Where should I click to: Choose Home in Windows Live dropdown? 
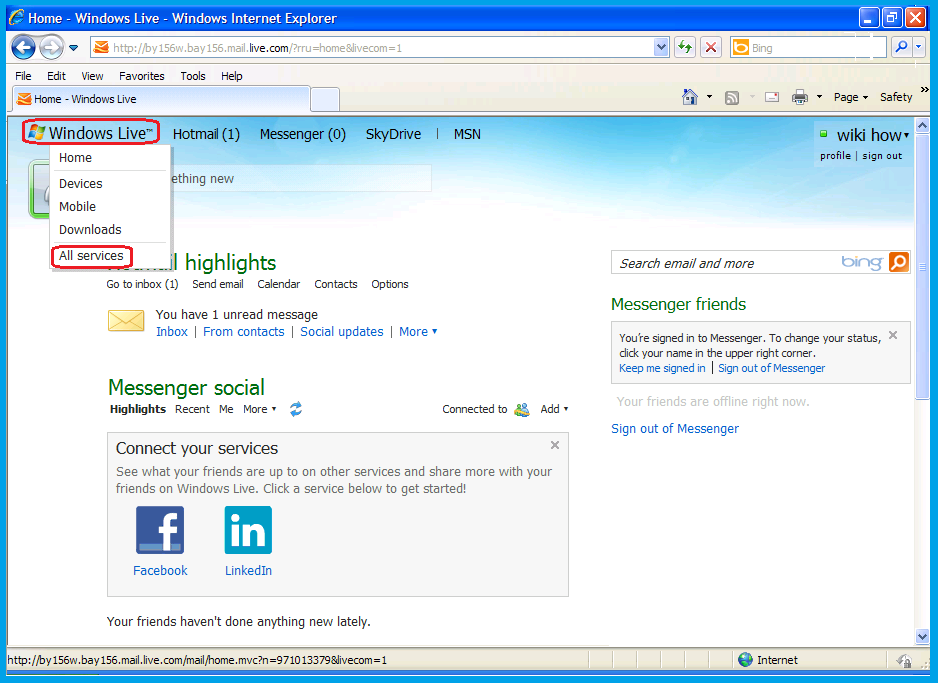pyautogui.click(x=75, y=158)
